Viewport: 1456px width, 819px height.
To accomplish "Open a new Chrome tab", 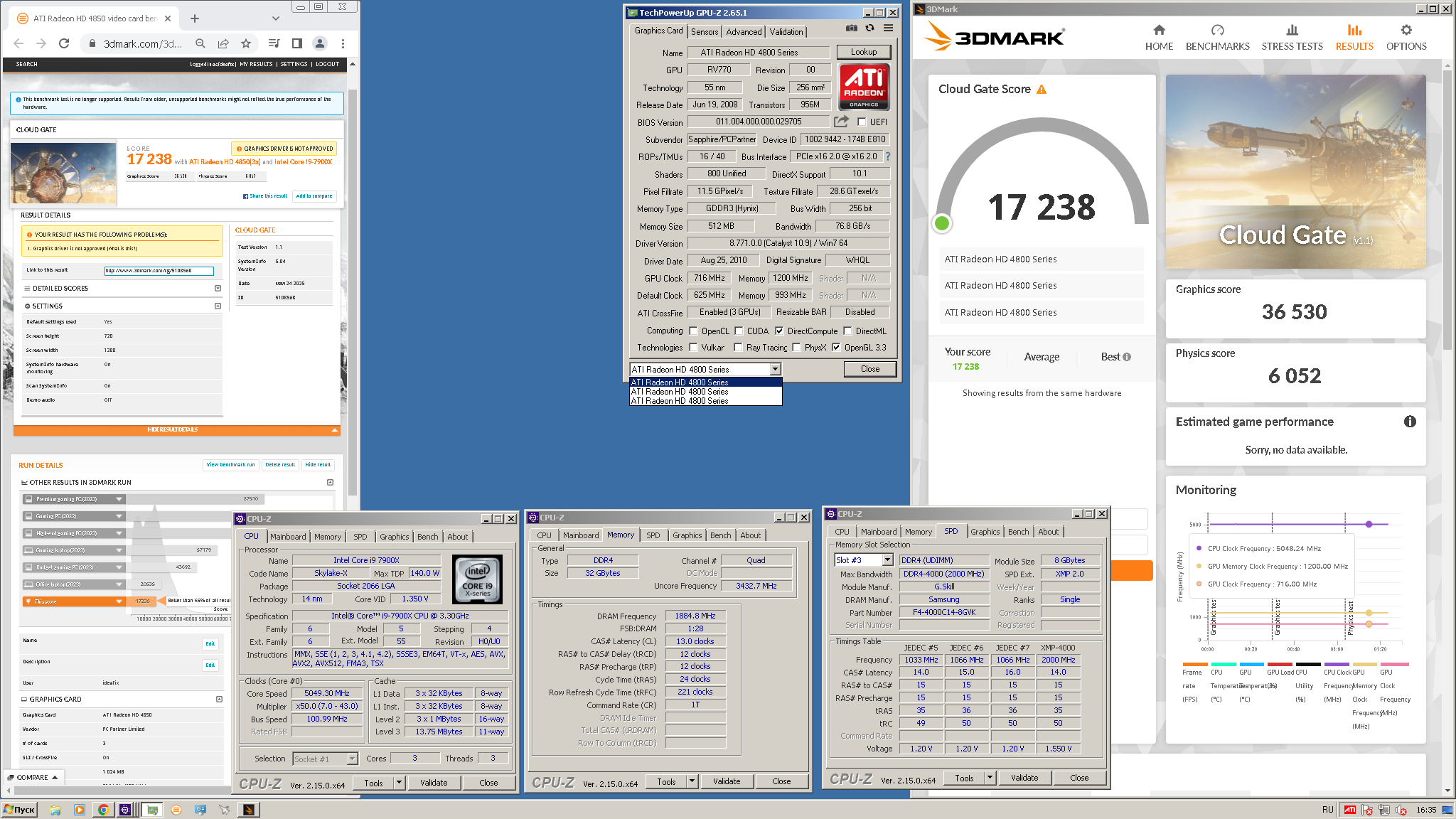I will (x=195, y=18).
